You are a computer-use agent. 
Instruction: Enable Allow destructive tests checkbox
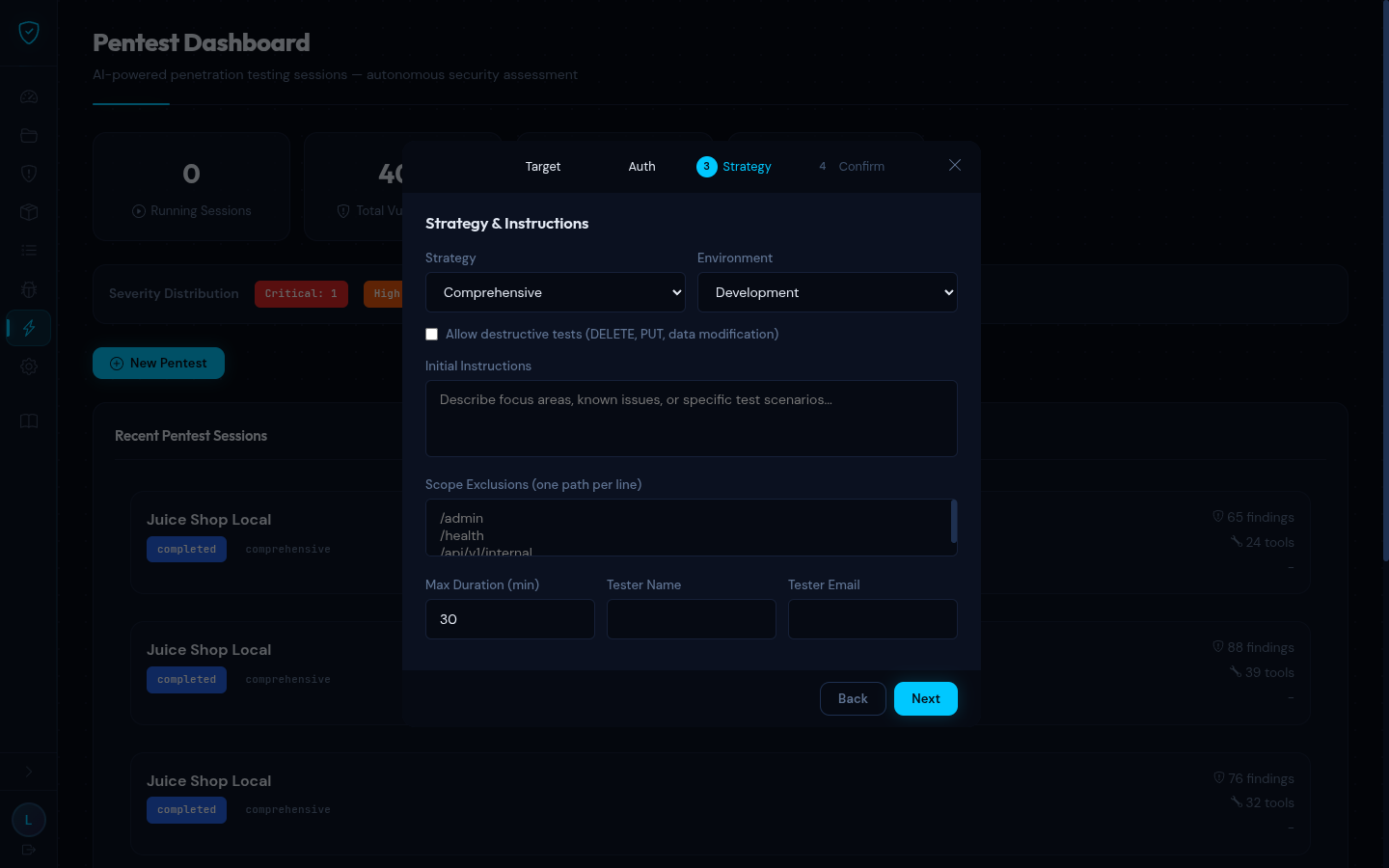[x=432, y=335]
